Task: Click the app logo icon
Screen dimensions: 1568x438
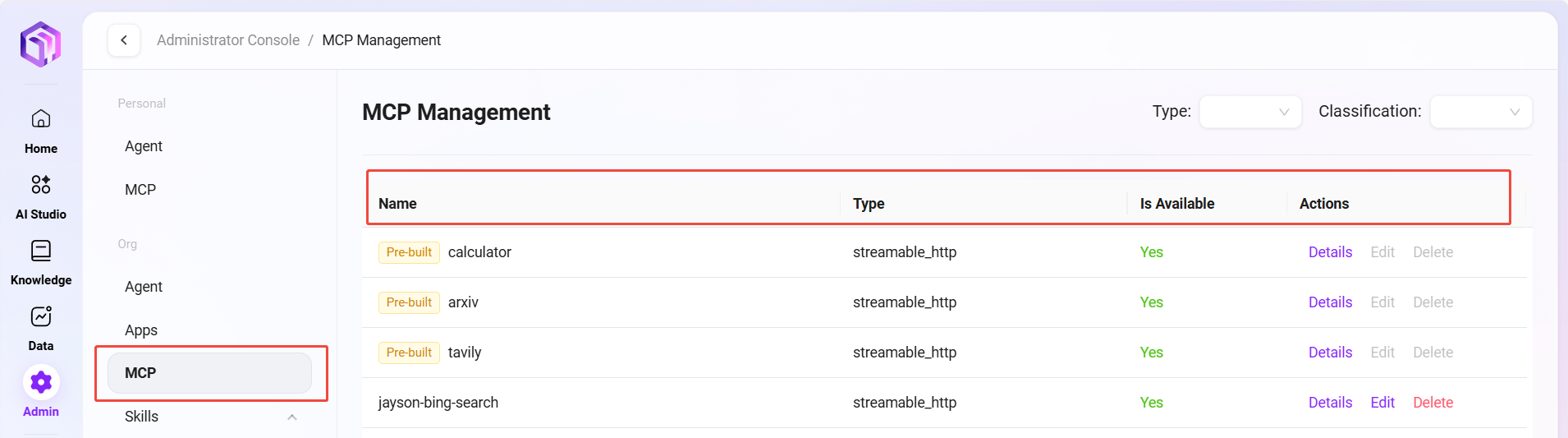Action: [41, 44]
